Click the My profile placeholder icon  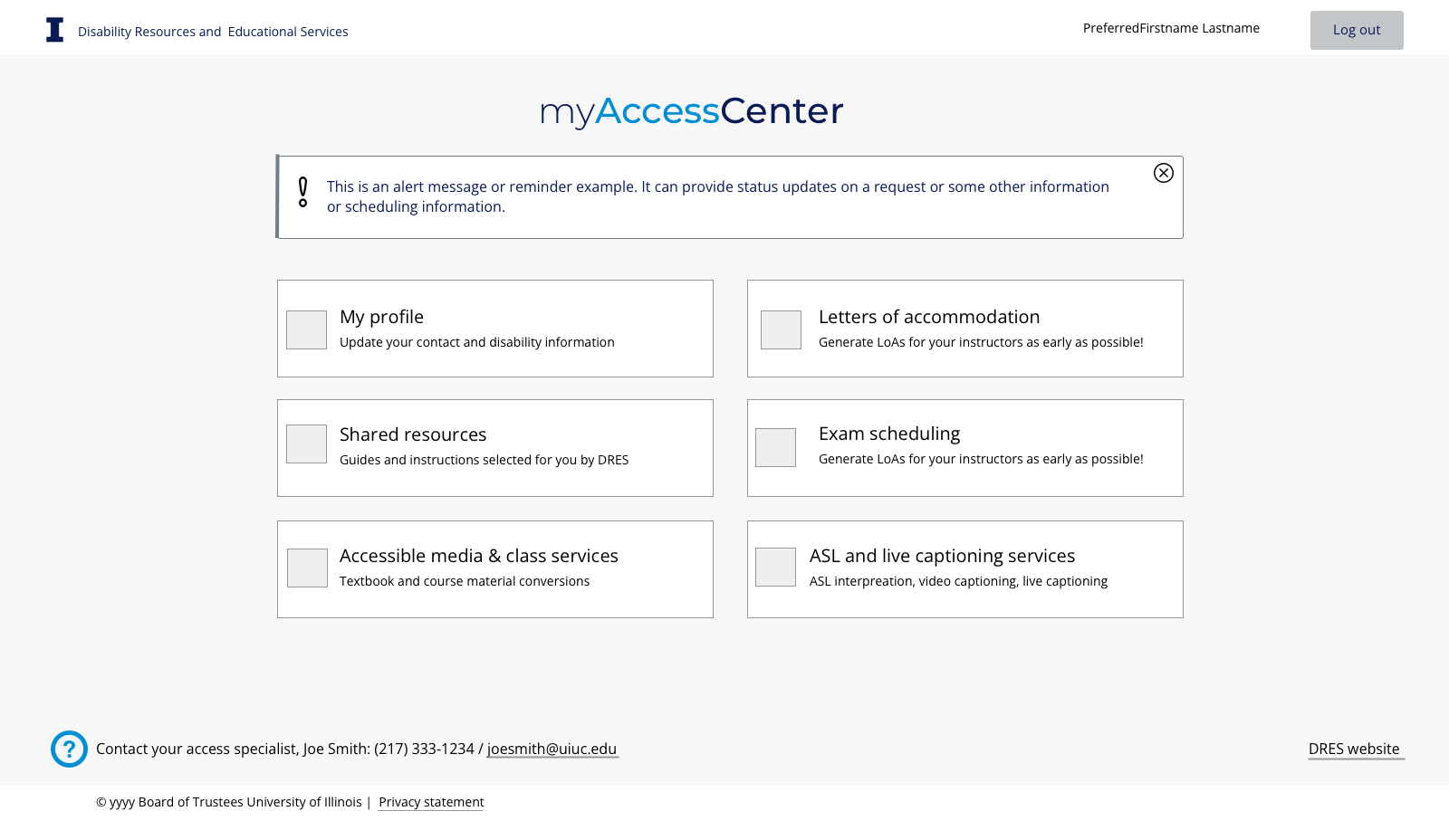(306, 329)
